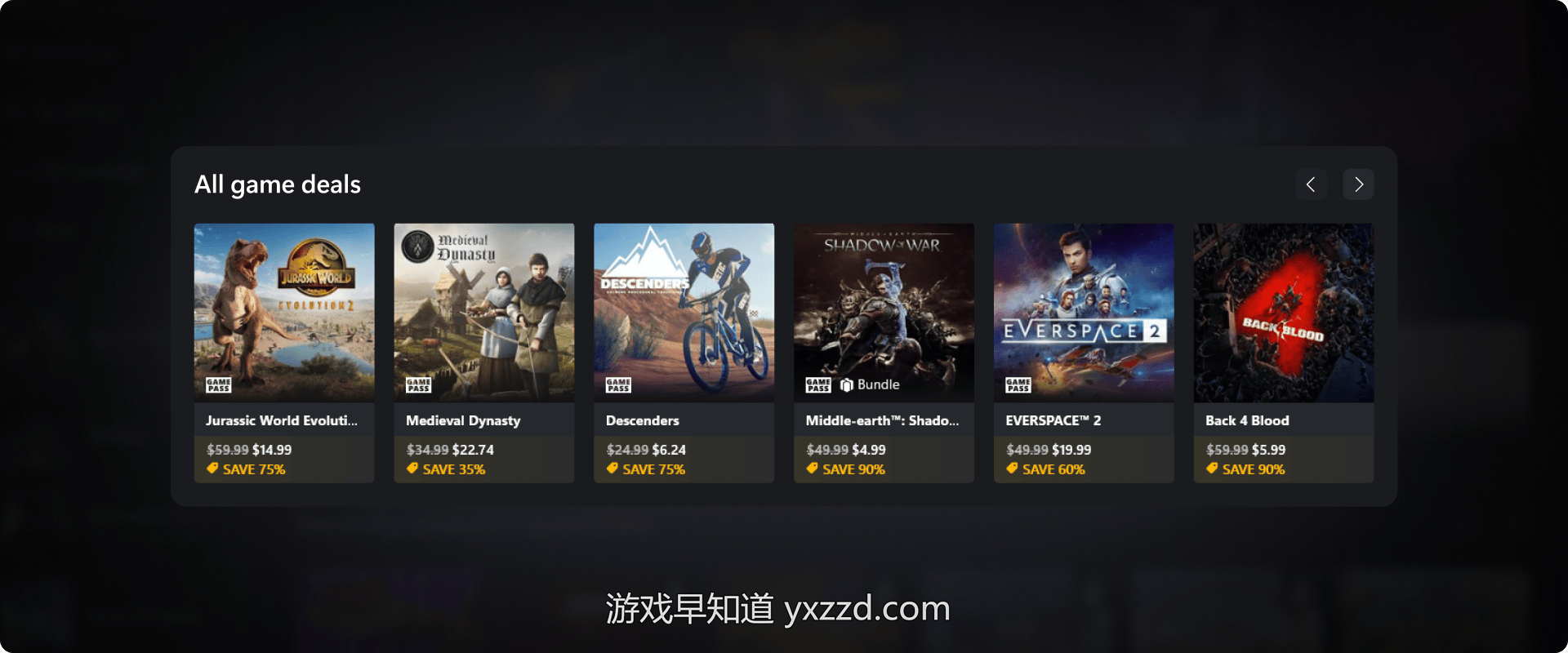
Task: Click Game Pass badge on Medieval Dynasty
Action: [x=418, y=385]
